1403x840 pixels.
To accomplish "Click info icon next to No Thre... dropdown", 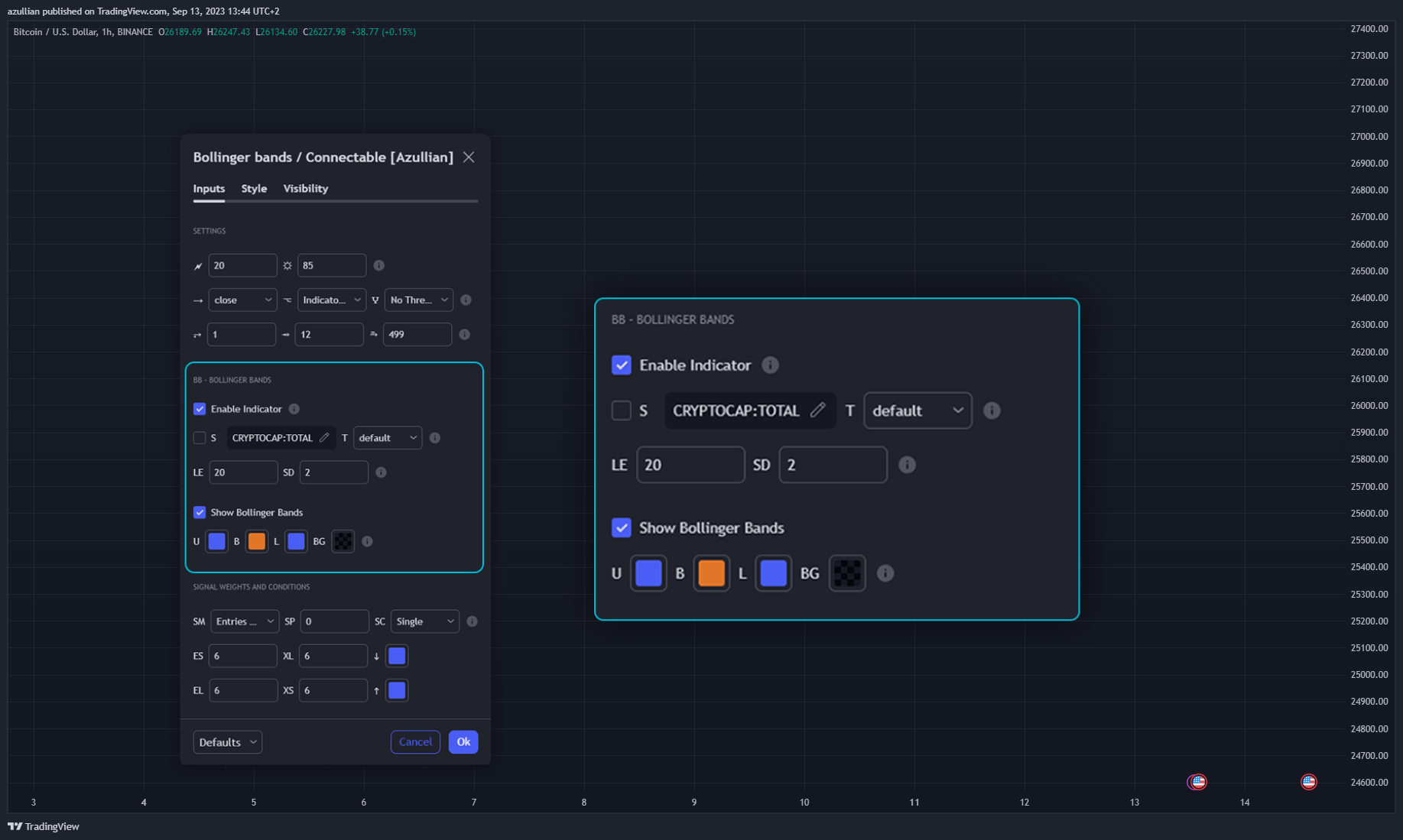I will [x=466, y=300].
